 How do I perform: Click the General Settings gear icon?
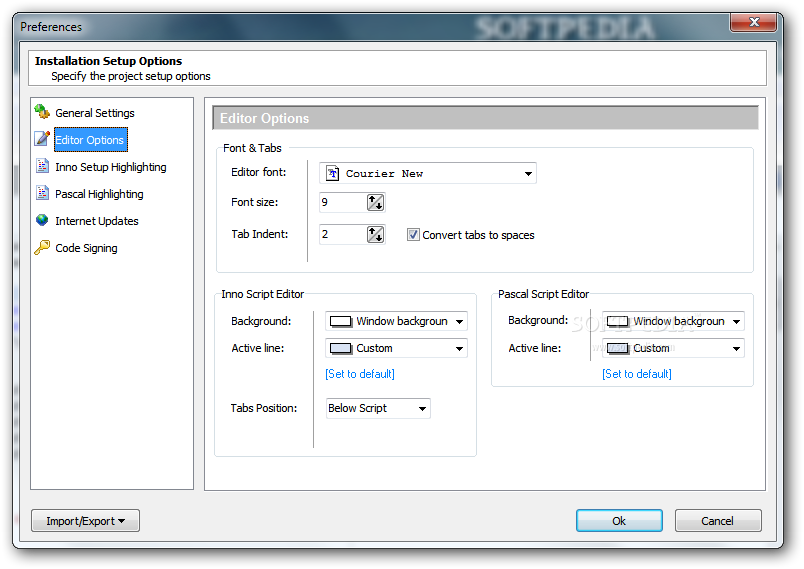coord(42,111)
